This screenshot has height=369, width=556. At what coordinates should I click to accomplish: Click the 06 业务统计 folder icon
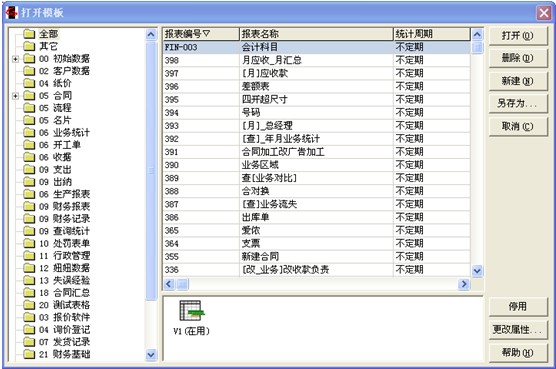[x=29, y=133]
